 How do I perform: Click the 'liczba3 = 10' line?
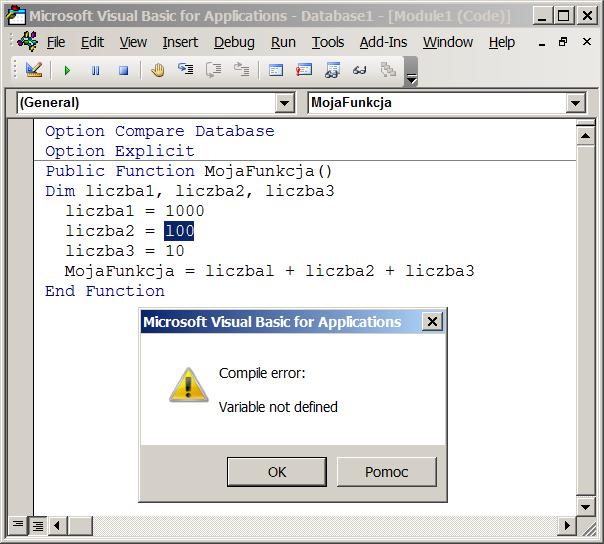point(125,251)
